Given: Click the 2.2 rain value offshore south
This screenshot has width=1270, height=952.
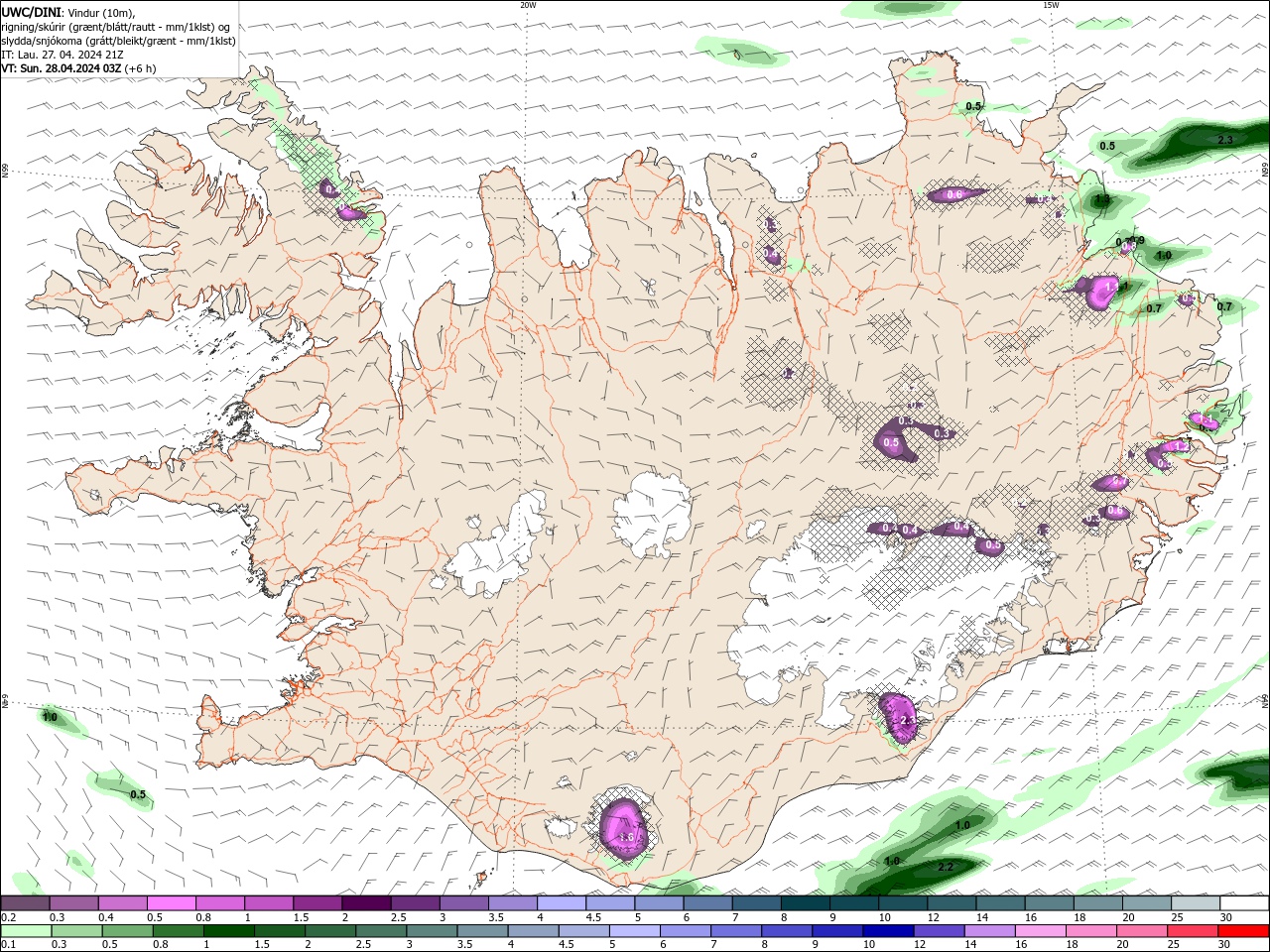Looking at the screenshot, I should coord(945,867).
